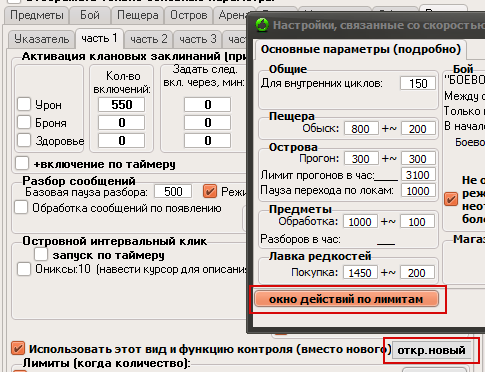Image resolution: width=485 pixels, height=372 pixels.
Task: Click the Здоровье activation count field
Action: point(121,141)
